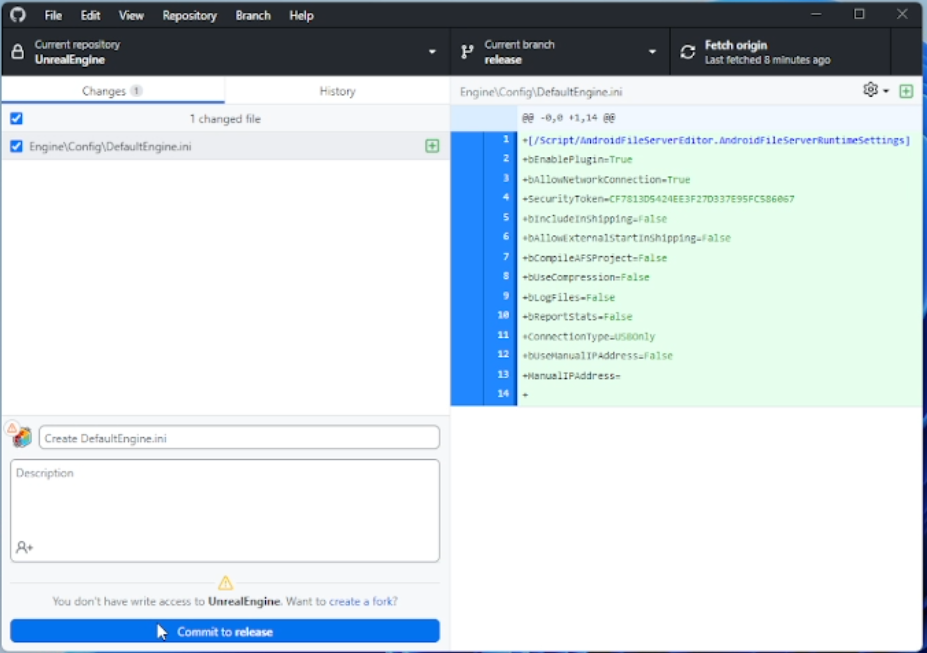The width and height of the screenshot is (927, 653).
Task: Open diff settings gear icon
Action: (870, 90)
